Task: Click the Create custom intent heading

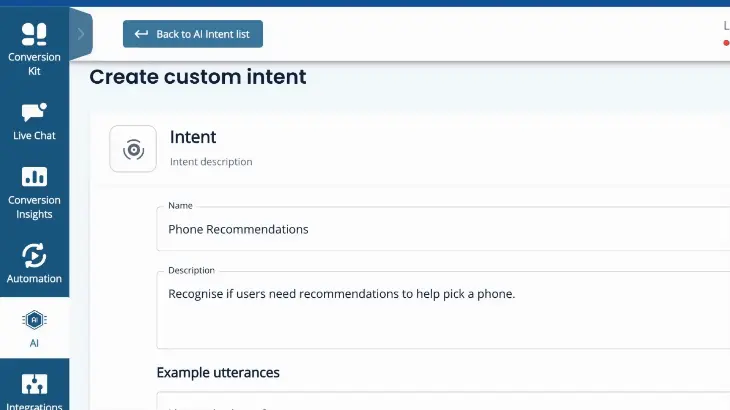Action: [198, 77]
